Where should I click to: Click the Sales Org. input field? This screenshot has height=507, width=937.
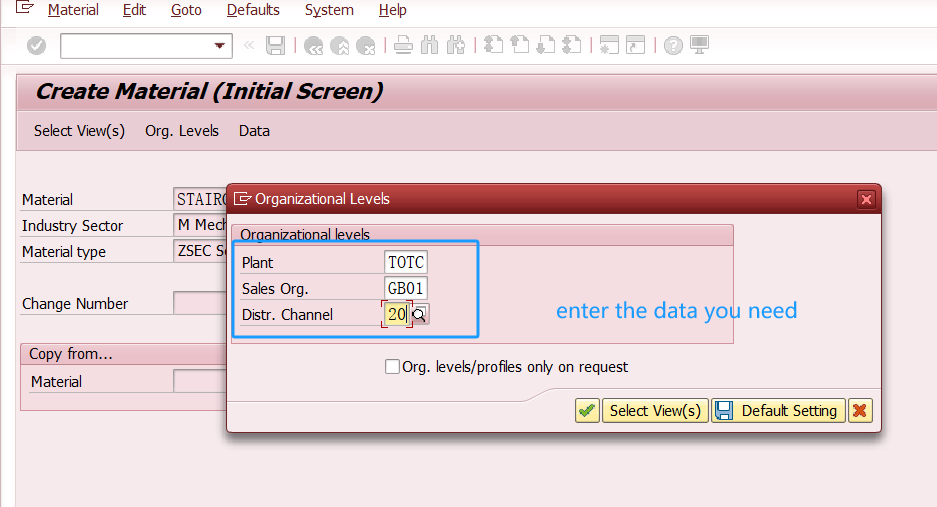click(x=406, y=289)
